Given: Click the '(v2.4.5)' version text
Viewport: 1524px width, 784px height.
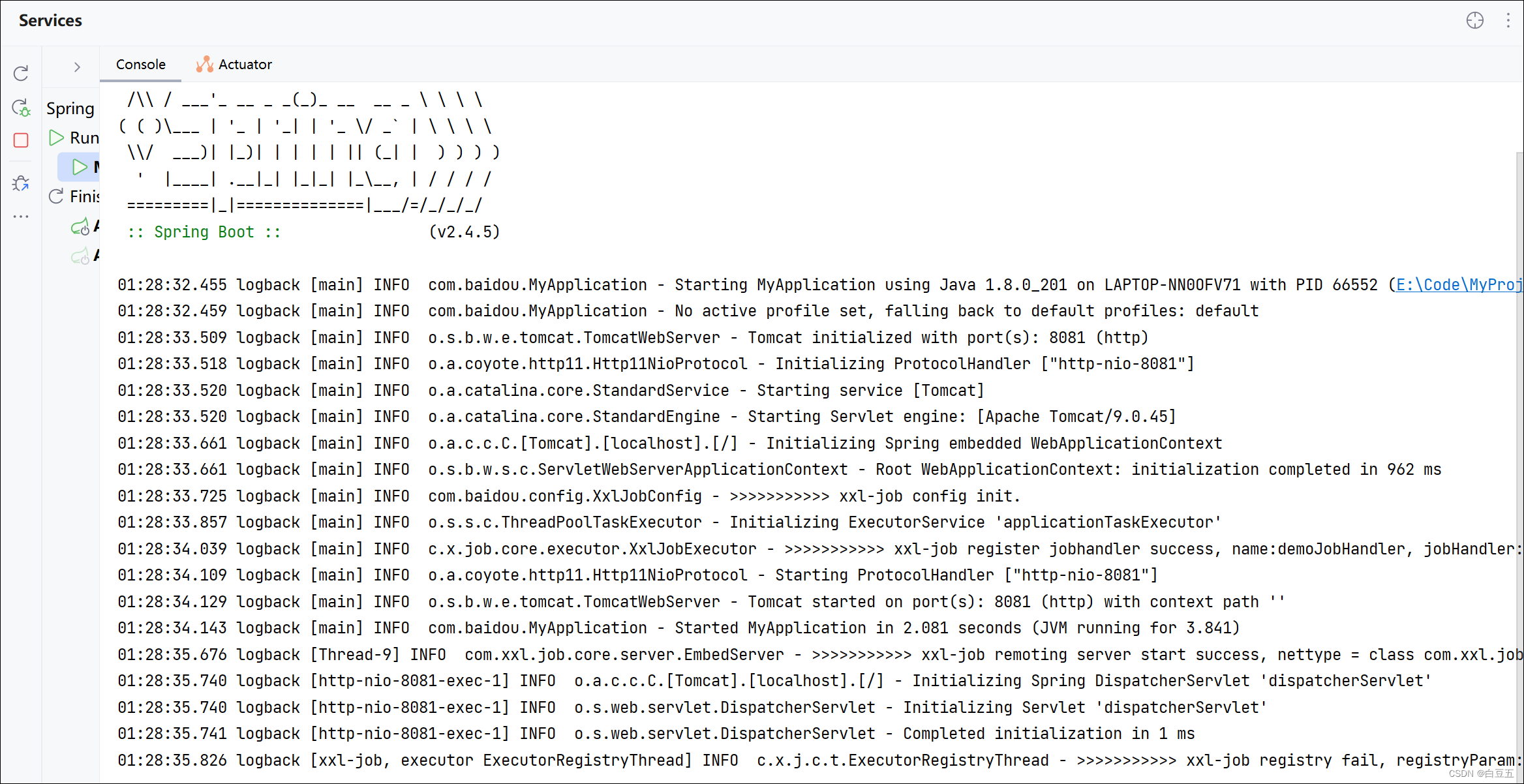Looking at the screenshot, I should coord(465,232).
